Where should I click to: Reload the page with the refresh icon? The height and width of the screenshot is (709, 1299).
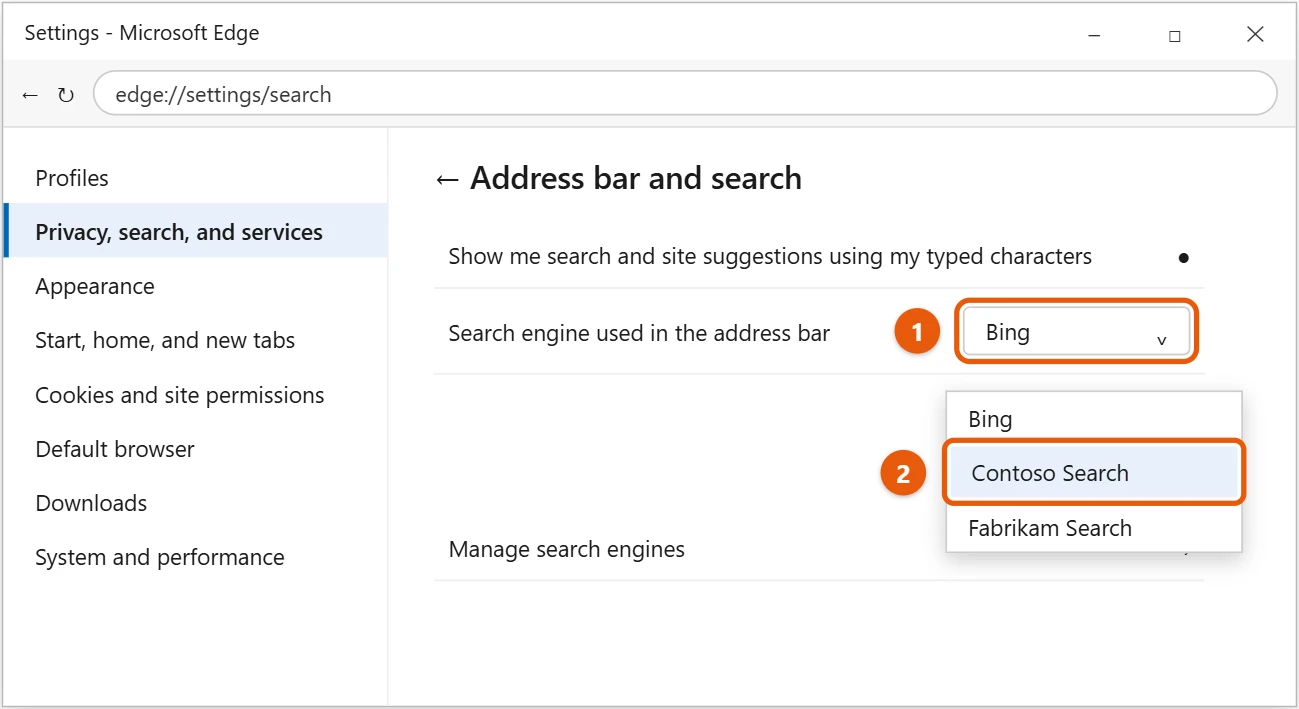66,95
